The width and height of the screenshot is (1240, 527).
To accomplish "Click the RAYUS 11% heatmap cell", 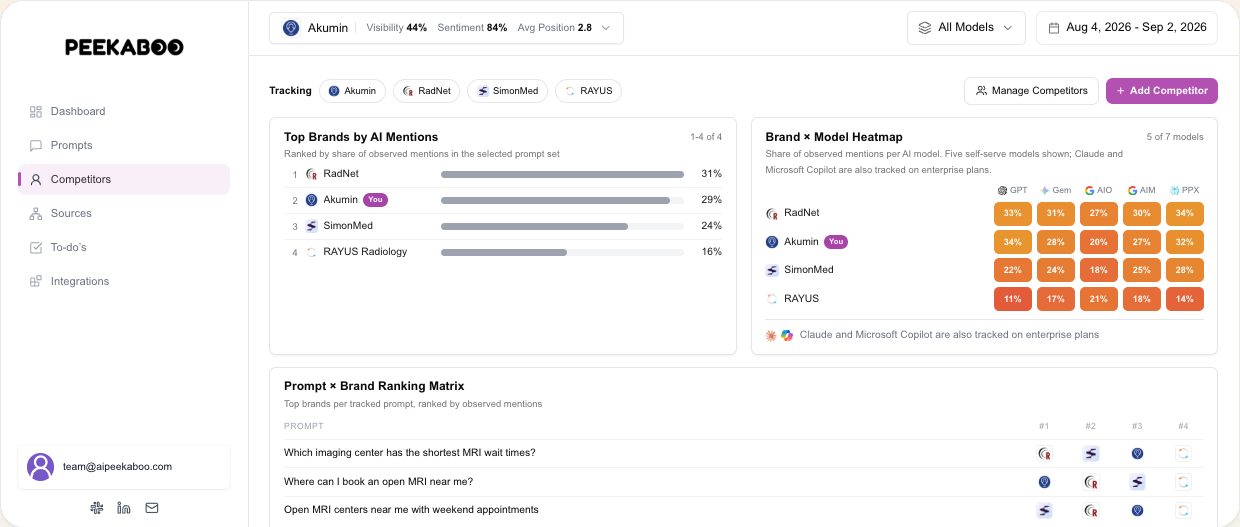I will (1012, 299).
